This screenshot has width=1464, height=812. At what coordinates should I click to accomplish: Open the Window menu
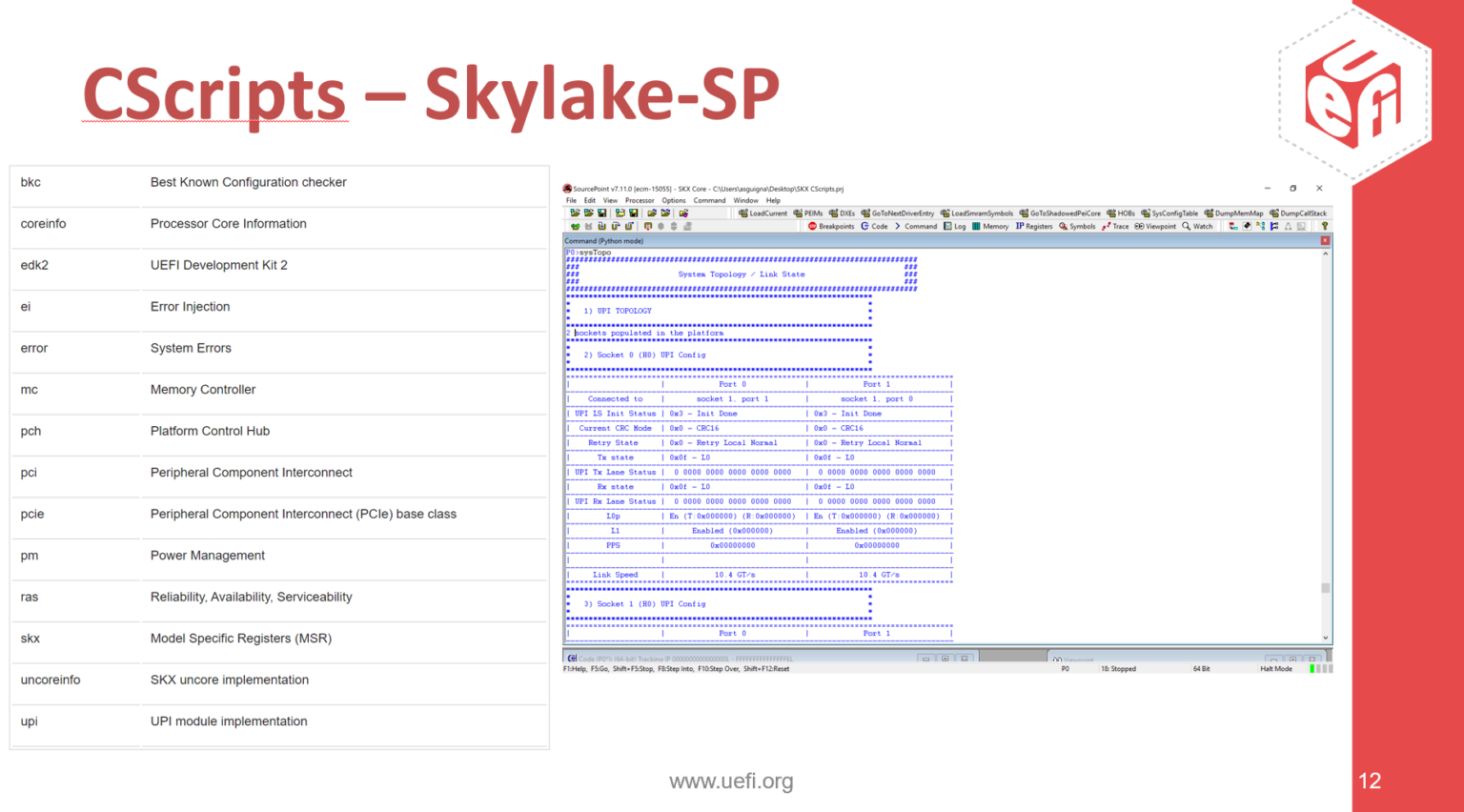pos(746,200)
